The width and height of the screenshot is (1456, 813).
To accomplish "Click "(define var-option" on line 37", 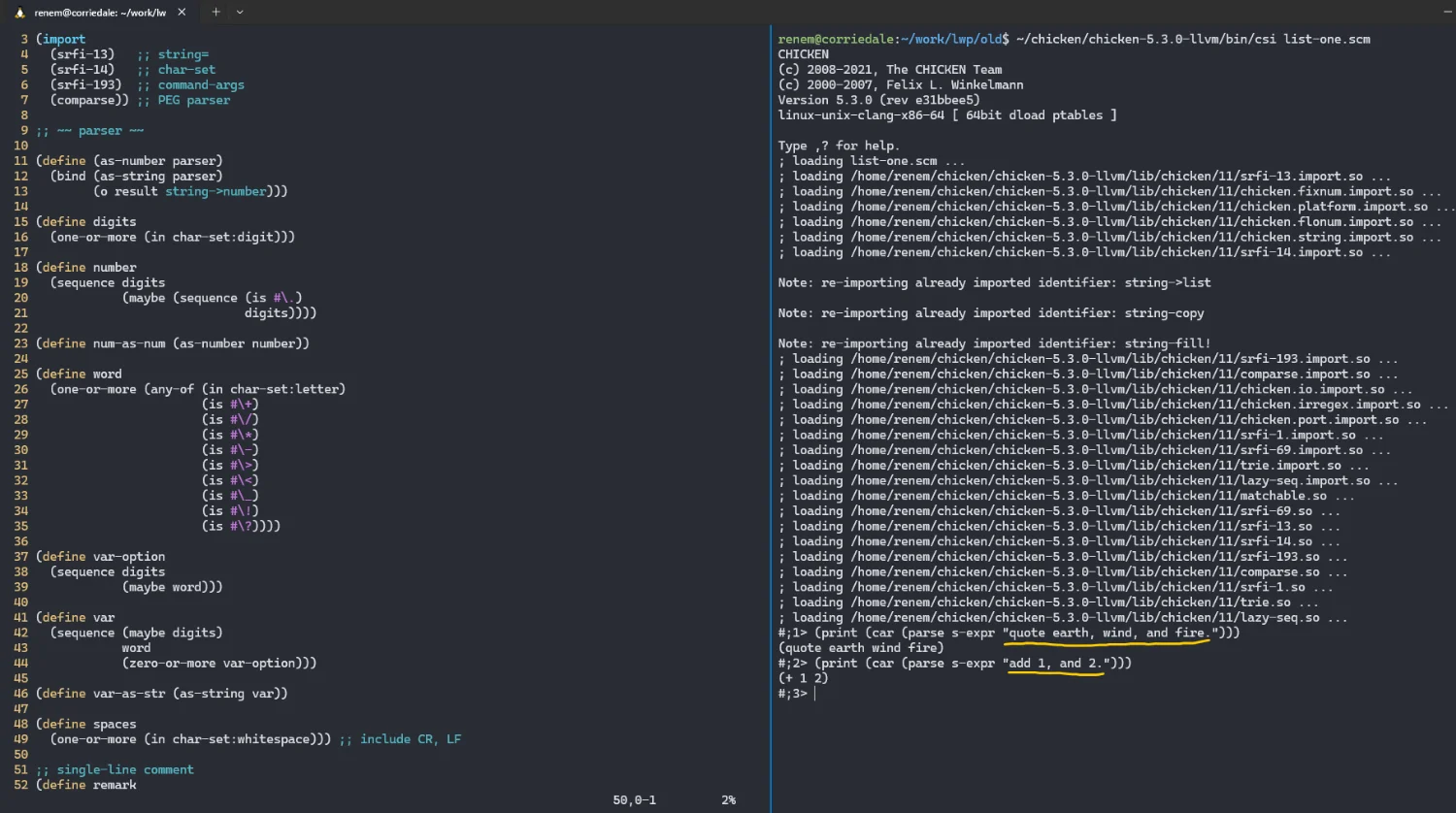I will click(x=100, y=557).
